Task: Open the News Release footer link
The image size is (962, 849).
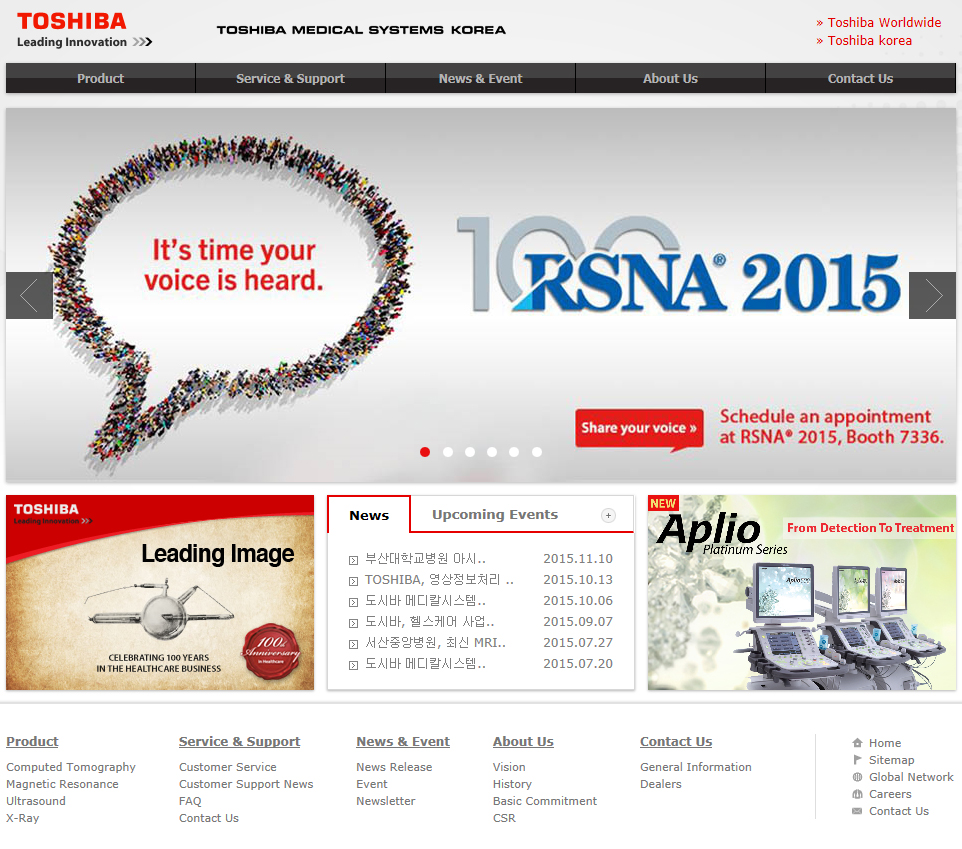Action: click(x=394, y=767)
